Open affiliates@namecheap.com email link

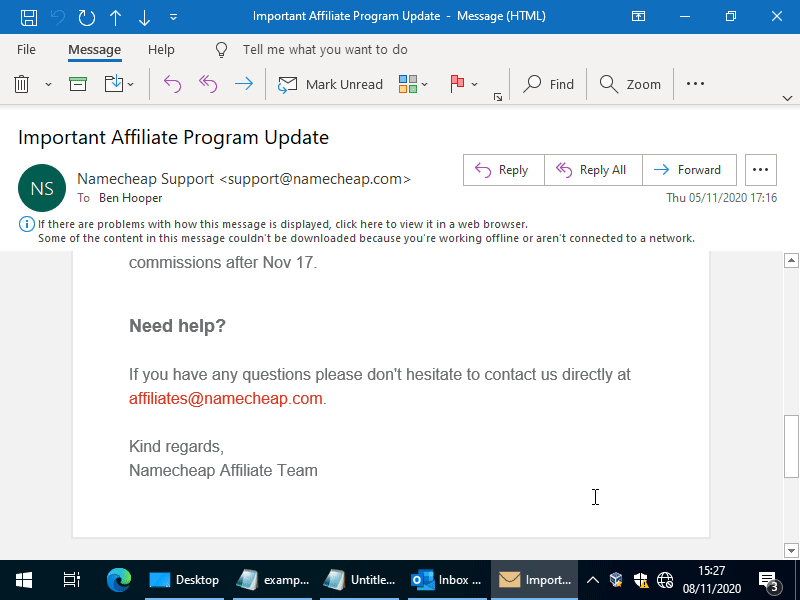click(x=226, y=398)
